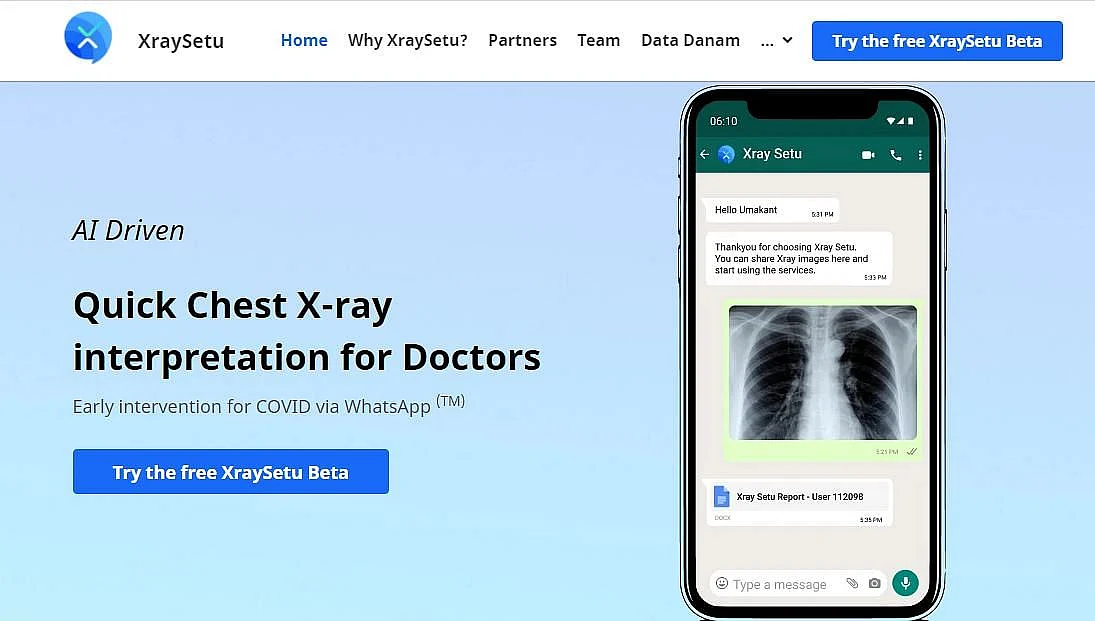Image resolution: width=1095 pixels, height=621 pixels.
Task: Expand the more (...) navigation dropdown
Action: (x=777, y=41)
